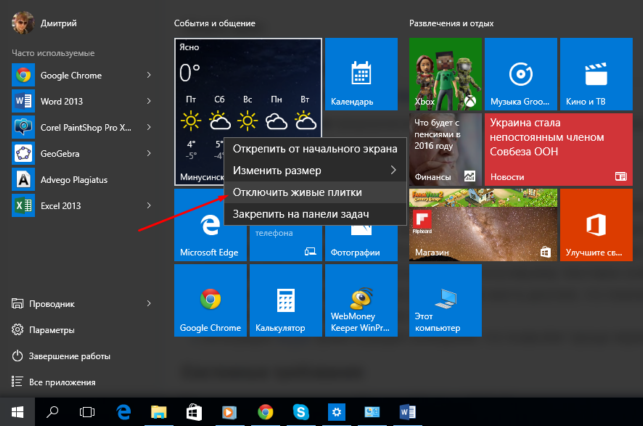Open Task View on taskbar
Viewport: 643px width, 426px height.
[87, 412]
